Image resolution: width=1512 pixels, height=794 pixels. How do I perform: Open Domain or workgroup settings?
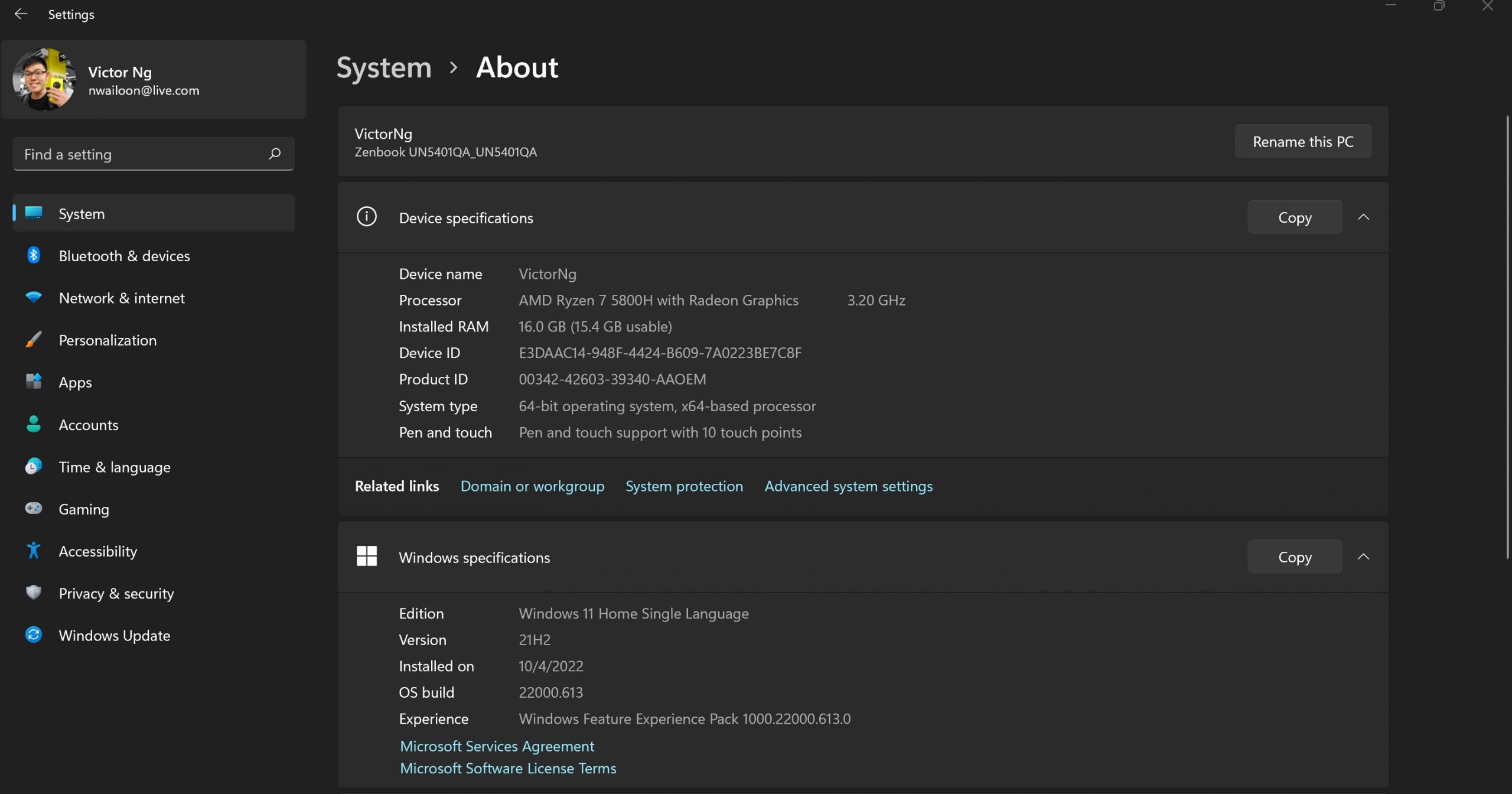coord(532,485)
